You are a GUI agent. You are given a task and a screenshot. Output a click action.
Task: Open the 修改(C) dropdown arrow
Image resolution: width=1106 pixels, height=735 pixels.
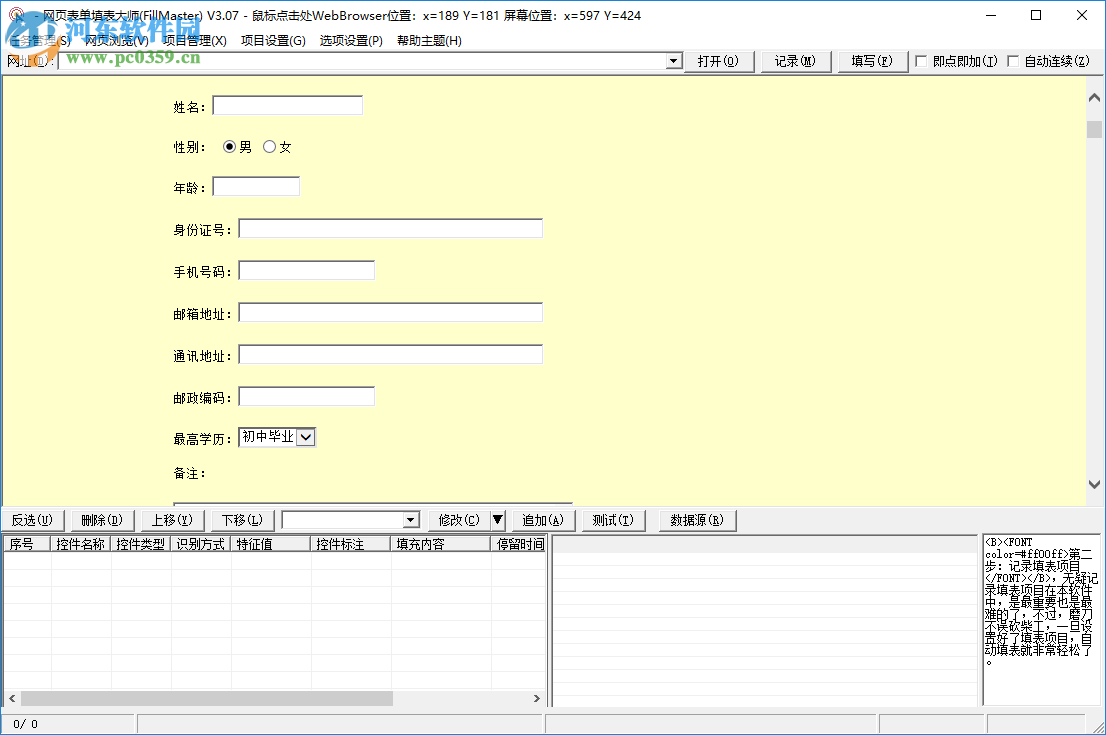coord(497,519)
